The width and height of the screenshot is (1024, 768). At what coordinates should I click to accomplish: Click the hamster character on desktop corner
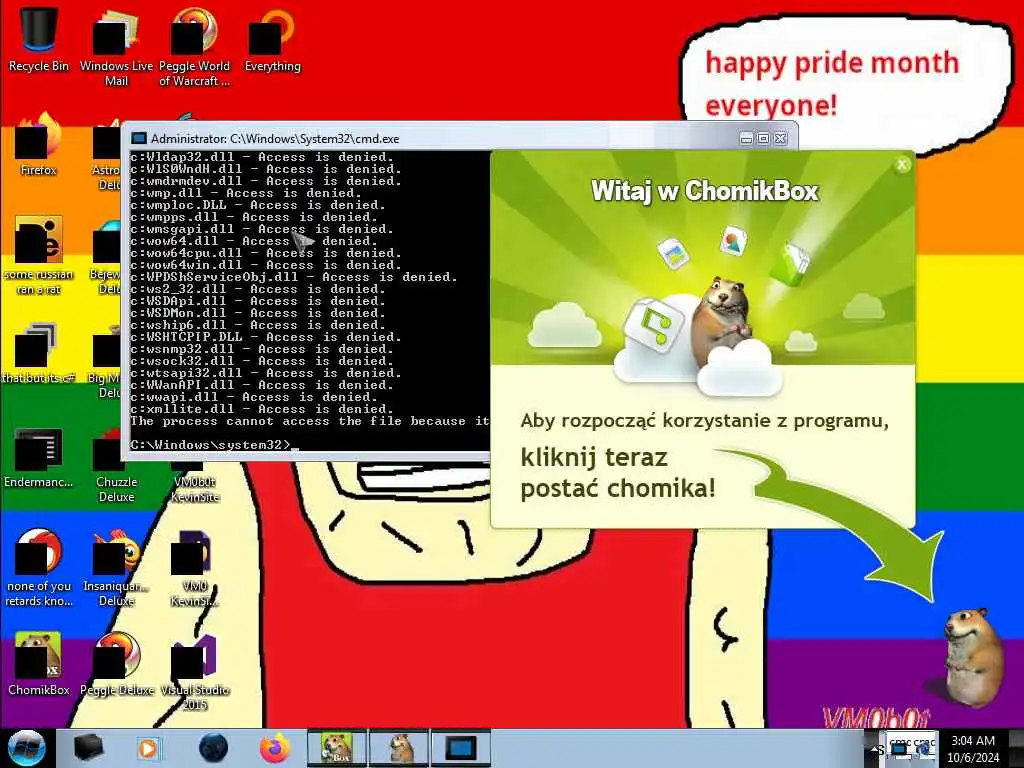(972, 656)
